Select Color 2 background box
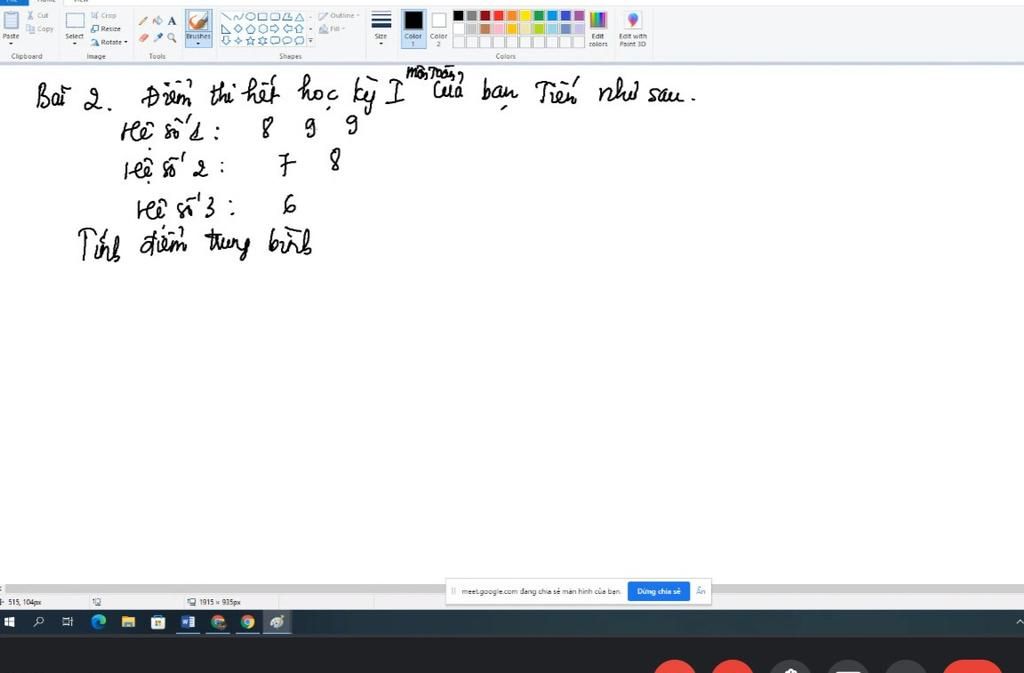This screenshot has width=1024, height=673. coord(439,29)
